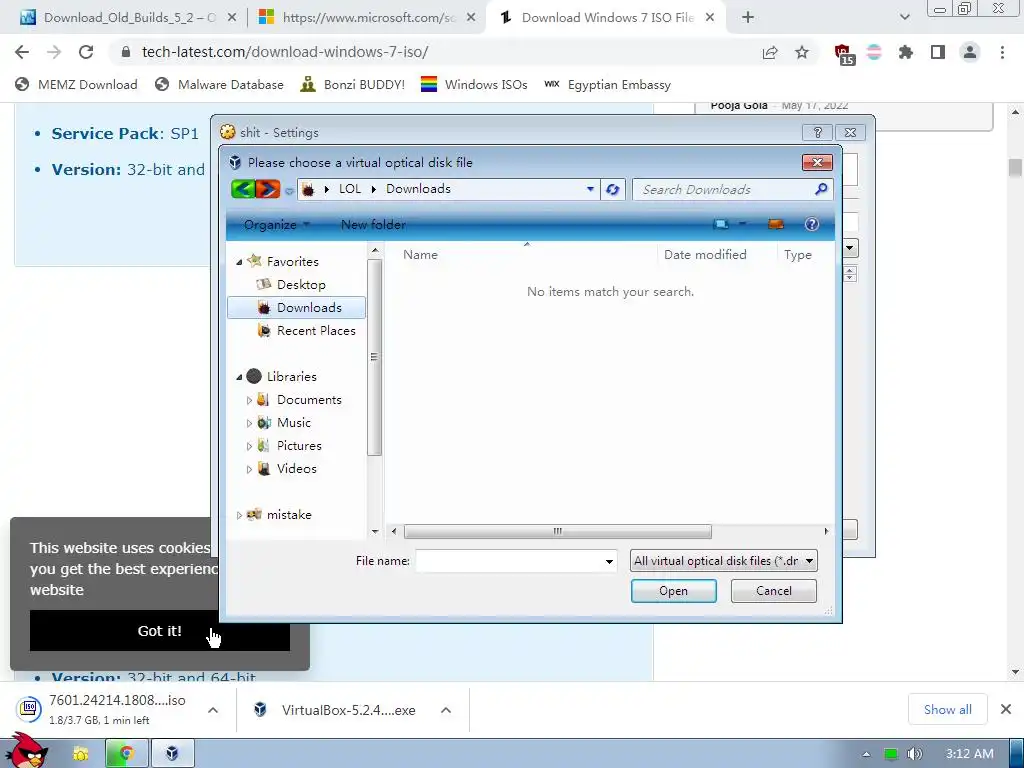Click the search magnifier in Search Downloads

coord(821,189)
